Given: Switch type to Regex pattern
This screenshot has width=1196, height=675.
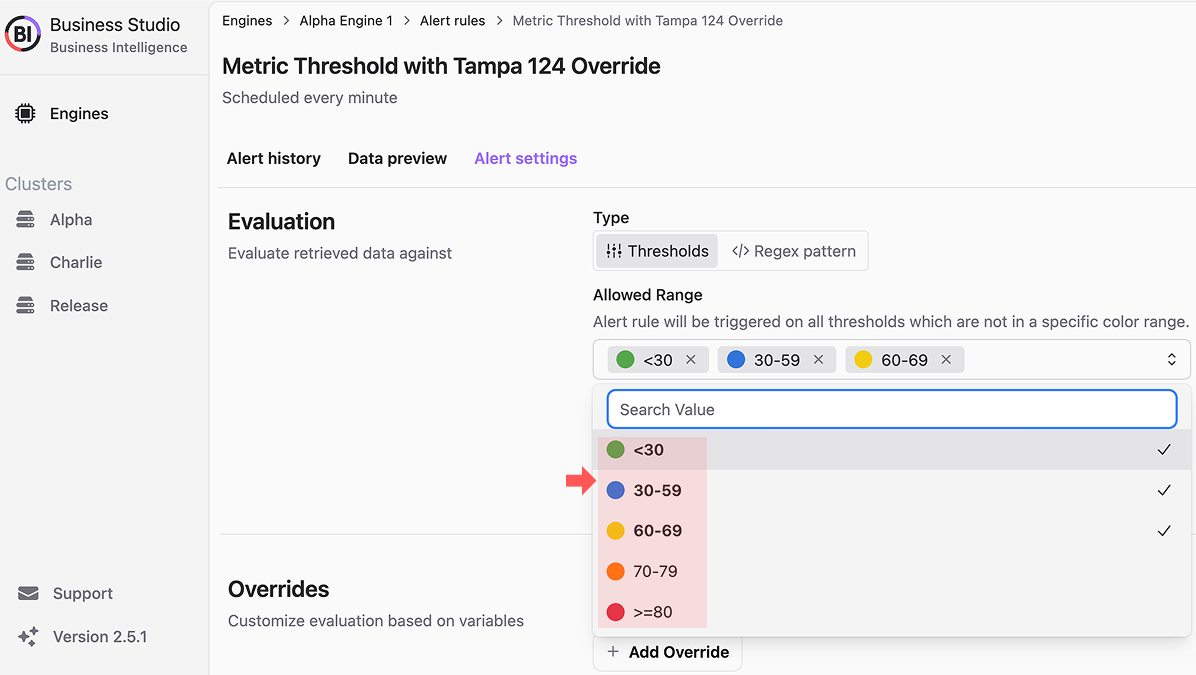Looking at the screenshot, I should click(793, 251).
